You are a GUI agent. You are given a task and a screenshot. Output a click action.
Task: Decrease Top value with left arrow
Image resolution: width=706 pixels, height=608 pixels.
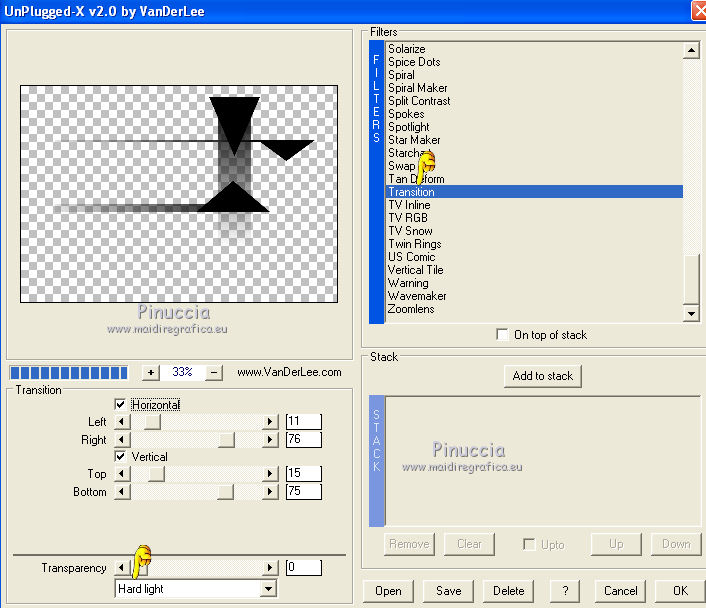[122, 474]
